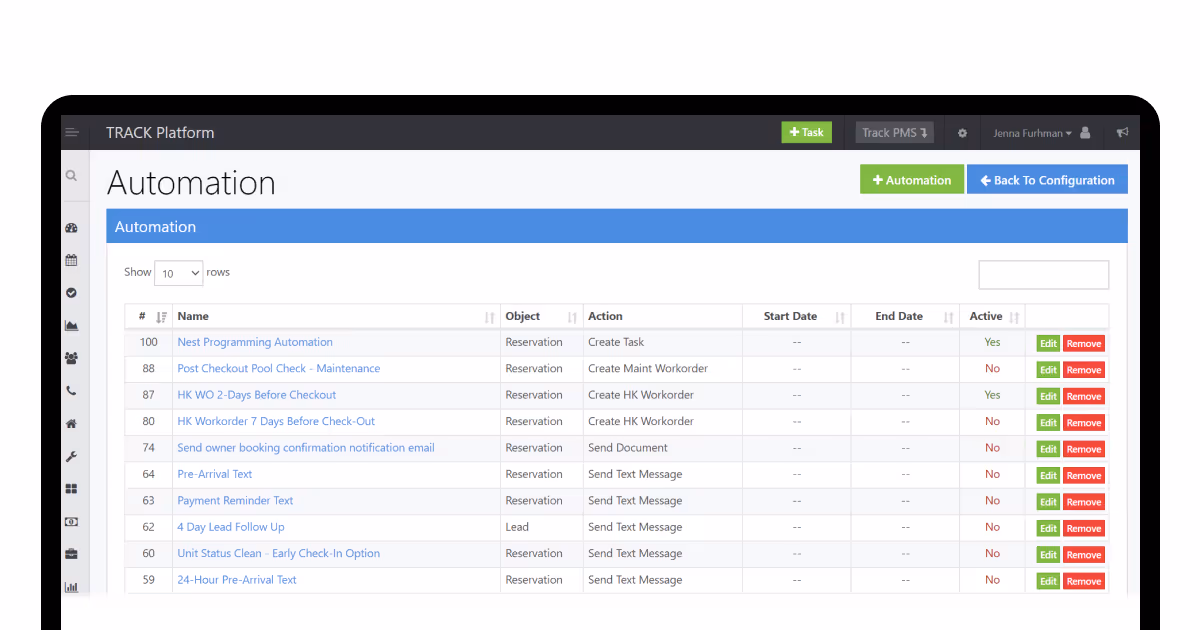Edit the 24-Hour Pre-Arrival Text row
Screen dimensions: 1200x630
tap(1048, 581)
